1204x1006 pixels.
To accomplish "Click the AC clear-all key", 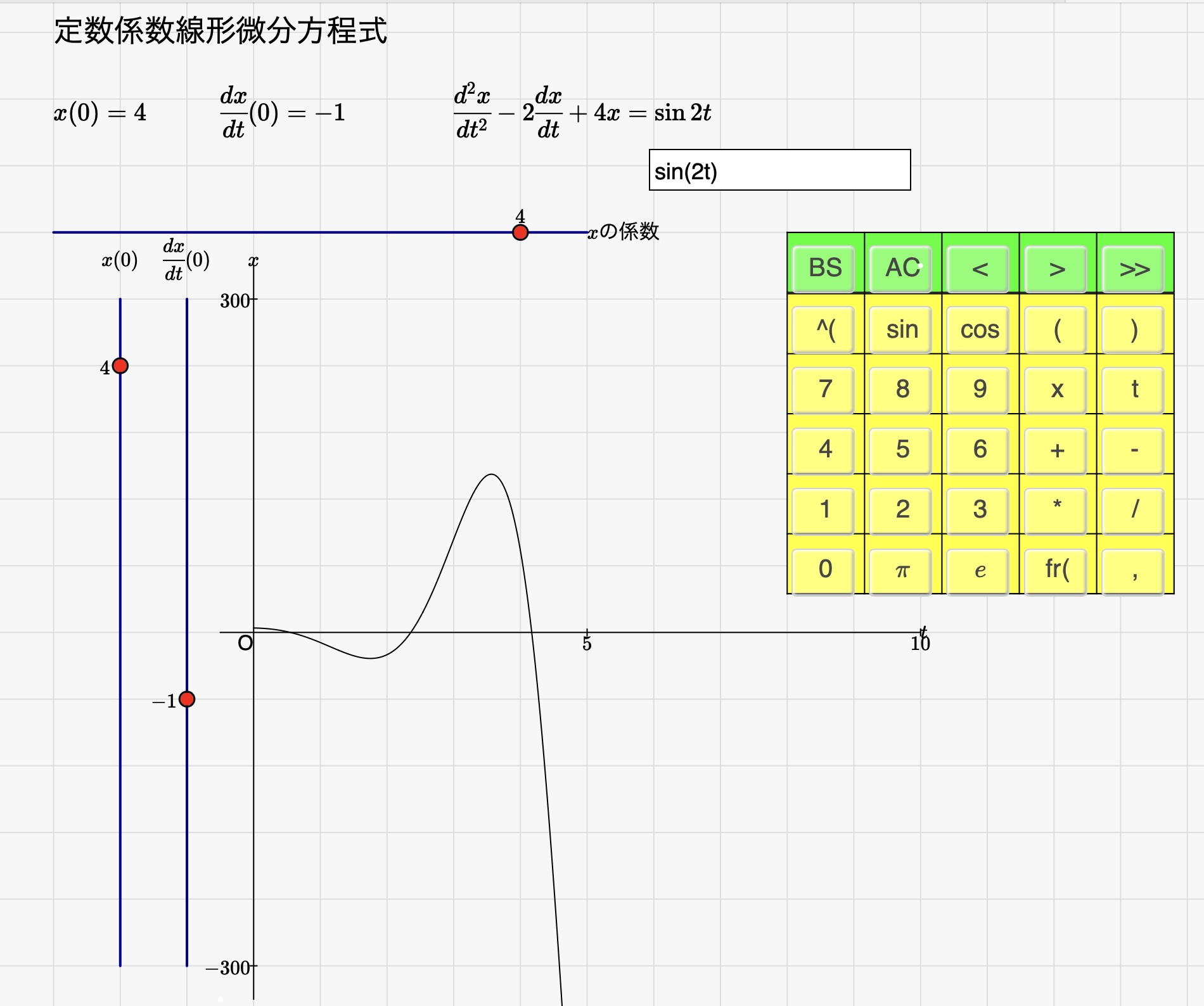I will pos(902,269).
